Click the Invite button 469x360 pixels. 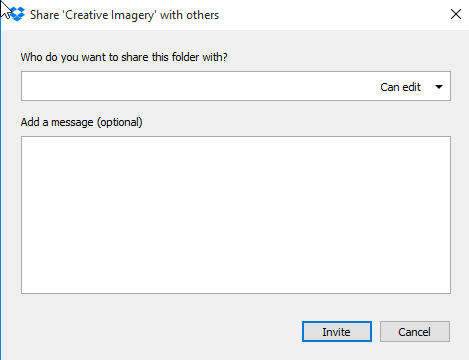pyautogui.click(x=337, y=332)
